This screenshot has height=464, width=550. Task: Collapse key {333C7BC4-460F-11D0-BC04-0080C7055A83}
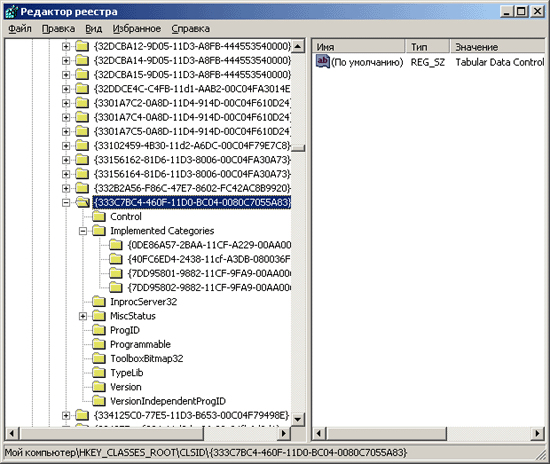tap(66, 202)
